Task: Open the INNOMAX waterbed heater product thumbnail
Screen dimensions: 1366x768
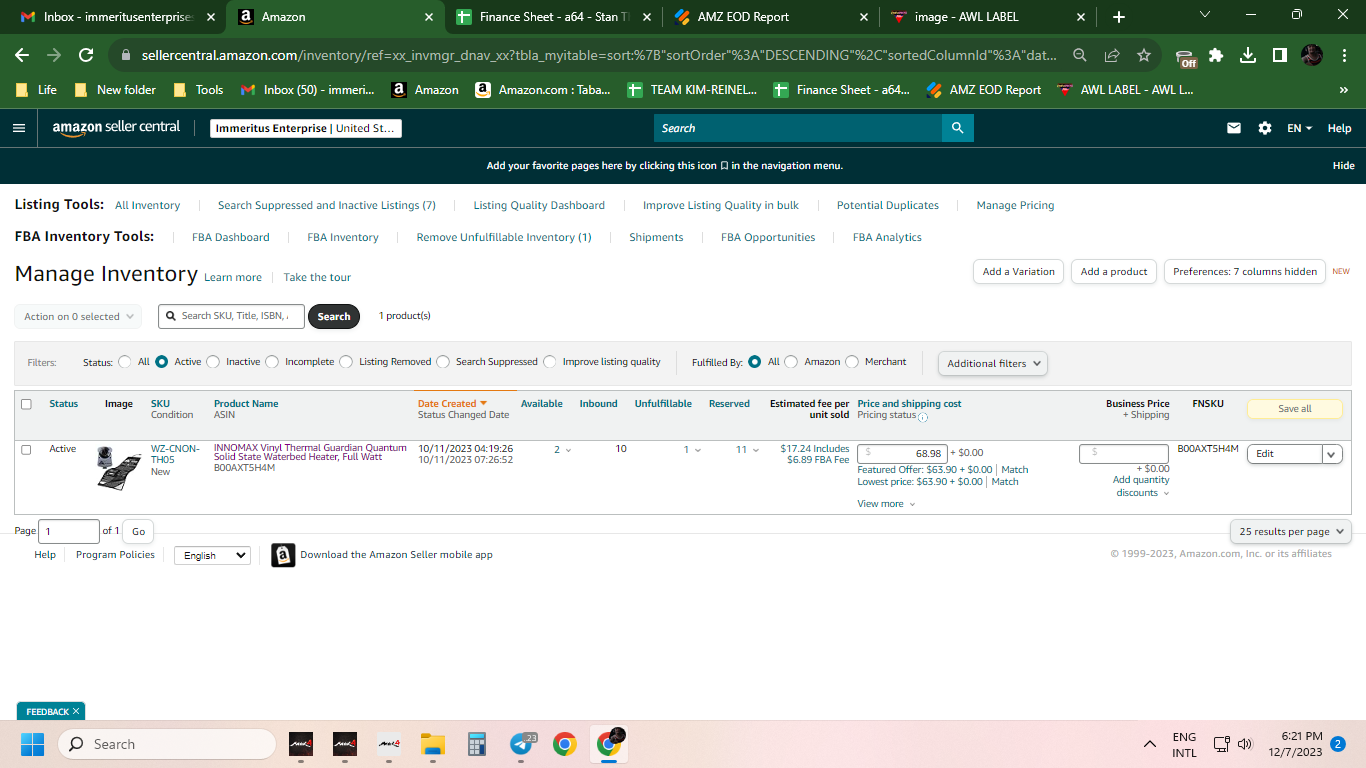Action: click(x=119, y=468)
